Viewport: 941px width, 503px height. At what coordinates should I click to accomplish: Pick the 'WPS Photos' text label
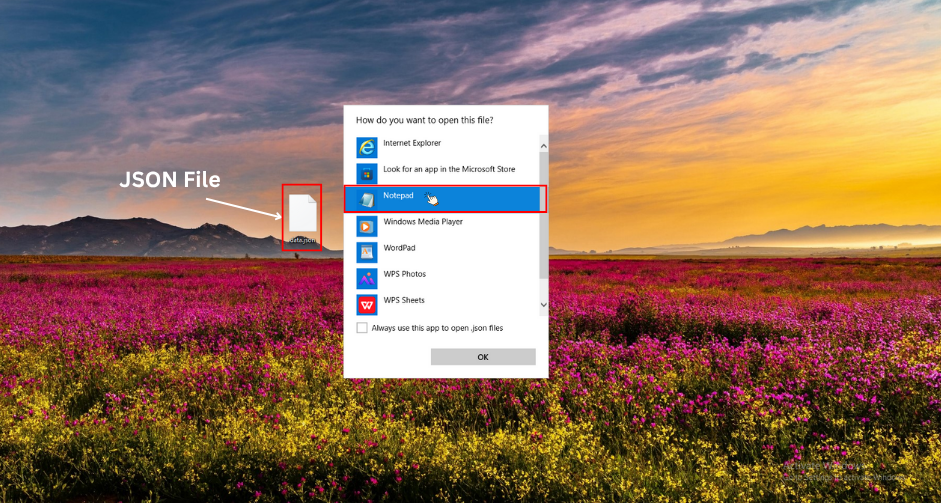[x=405, y=274]
